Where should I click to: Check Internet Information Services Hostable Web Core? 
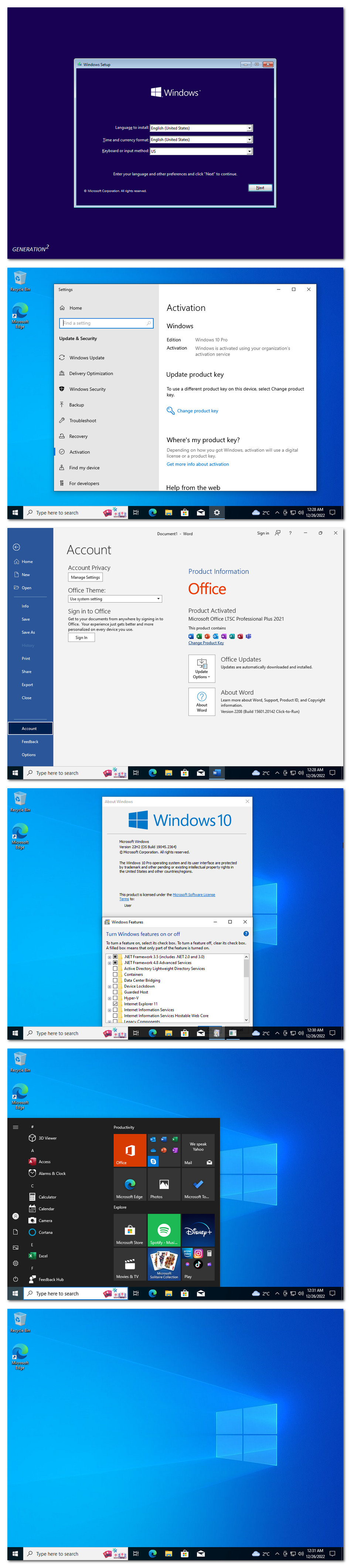(x=115, y=1015)
